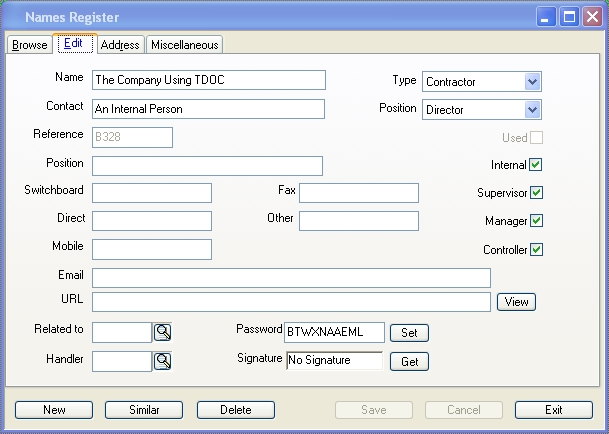The width and height of the screenshot is (609, 434).
Task: Click into the Email field
Action: click(x=291, y=278)
